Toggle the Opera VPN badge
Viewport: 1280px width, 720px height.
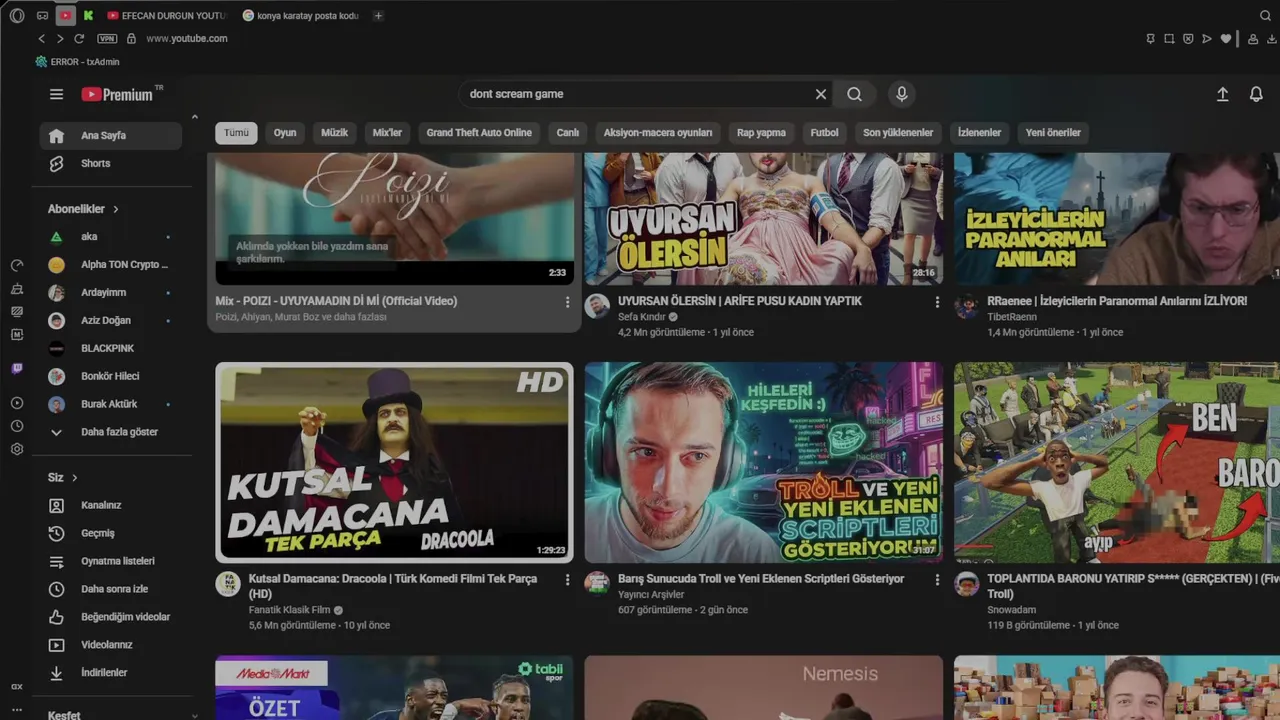click(x=107, y=38)
